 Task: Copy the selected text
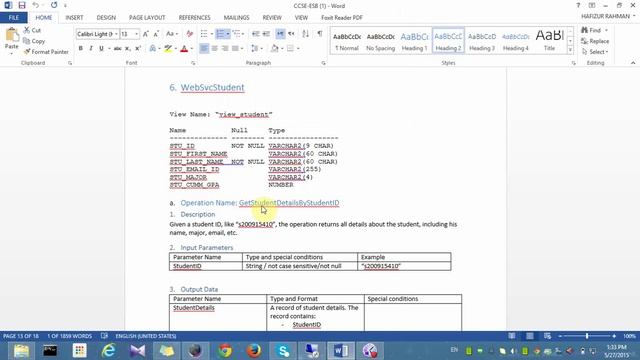[34, 41]
